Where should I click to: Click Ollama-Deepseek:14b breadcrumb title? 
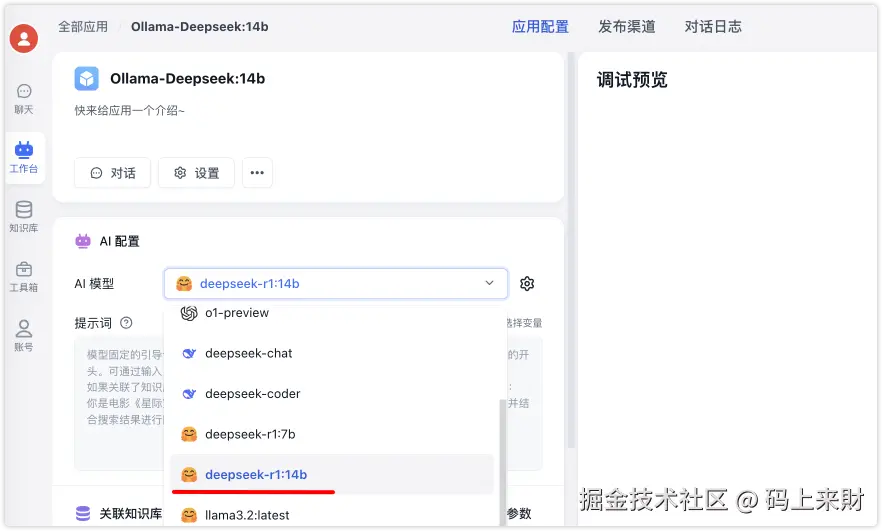tap(200, 26)
